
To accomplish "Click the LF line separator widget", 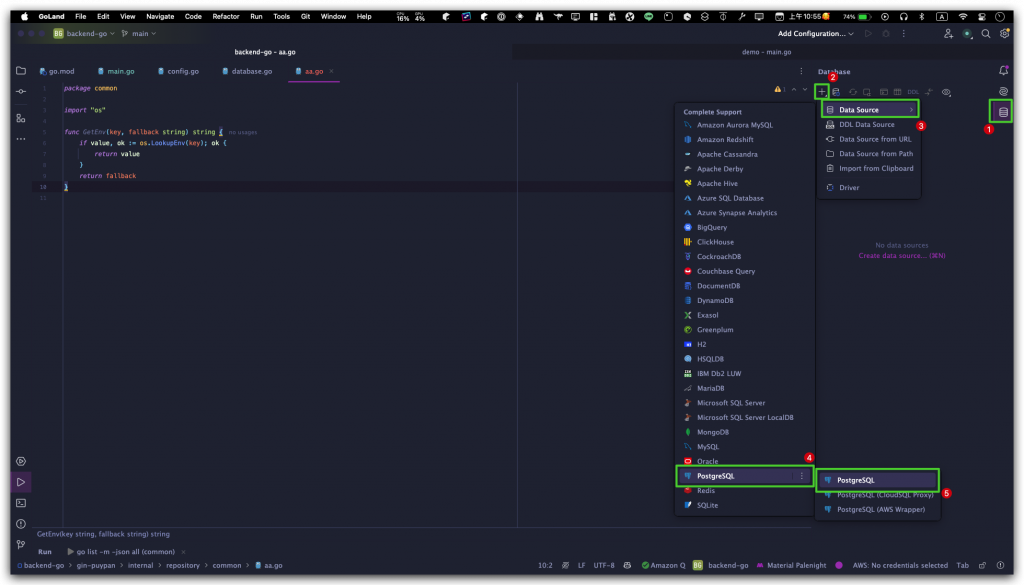I will click(581, 565).
